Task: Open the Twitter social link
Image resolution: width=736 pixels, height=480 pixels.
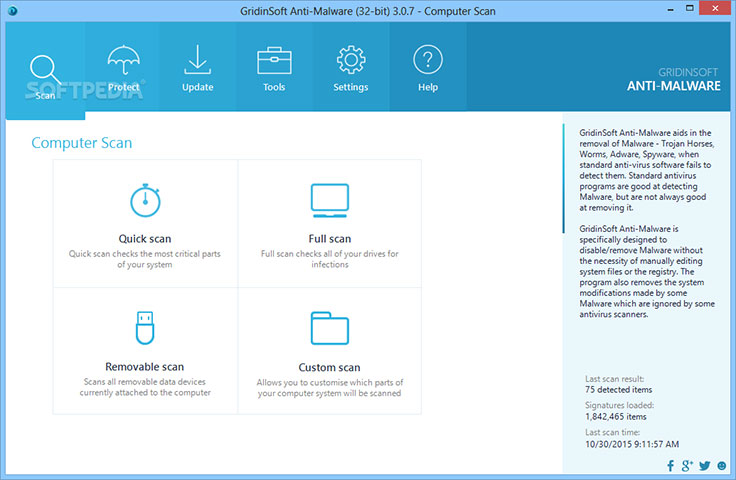Action: pos(705,465)
